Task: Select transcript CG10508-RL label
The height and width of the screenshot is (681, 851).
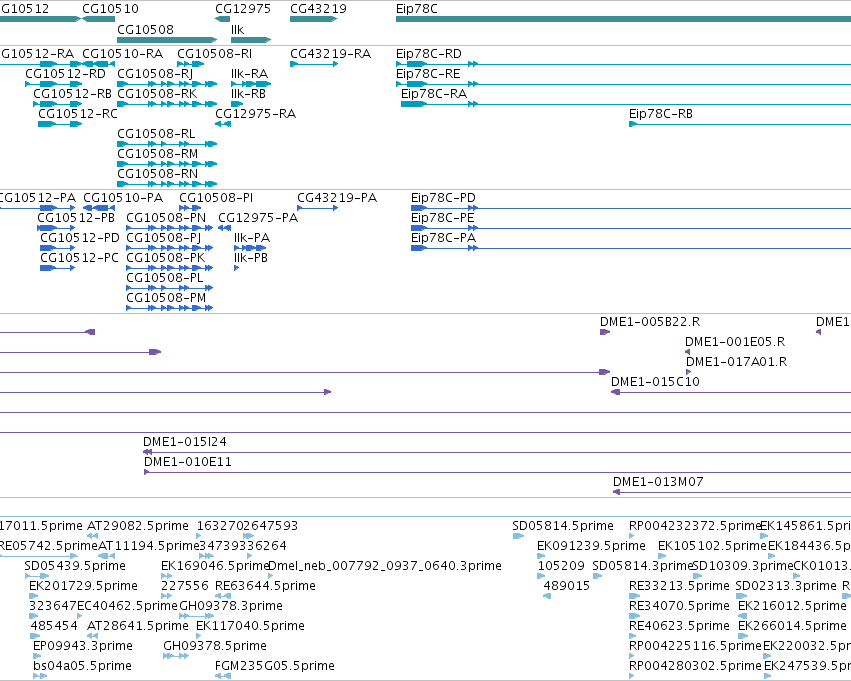Action: click(156, 134)
